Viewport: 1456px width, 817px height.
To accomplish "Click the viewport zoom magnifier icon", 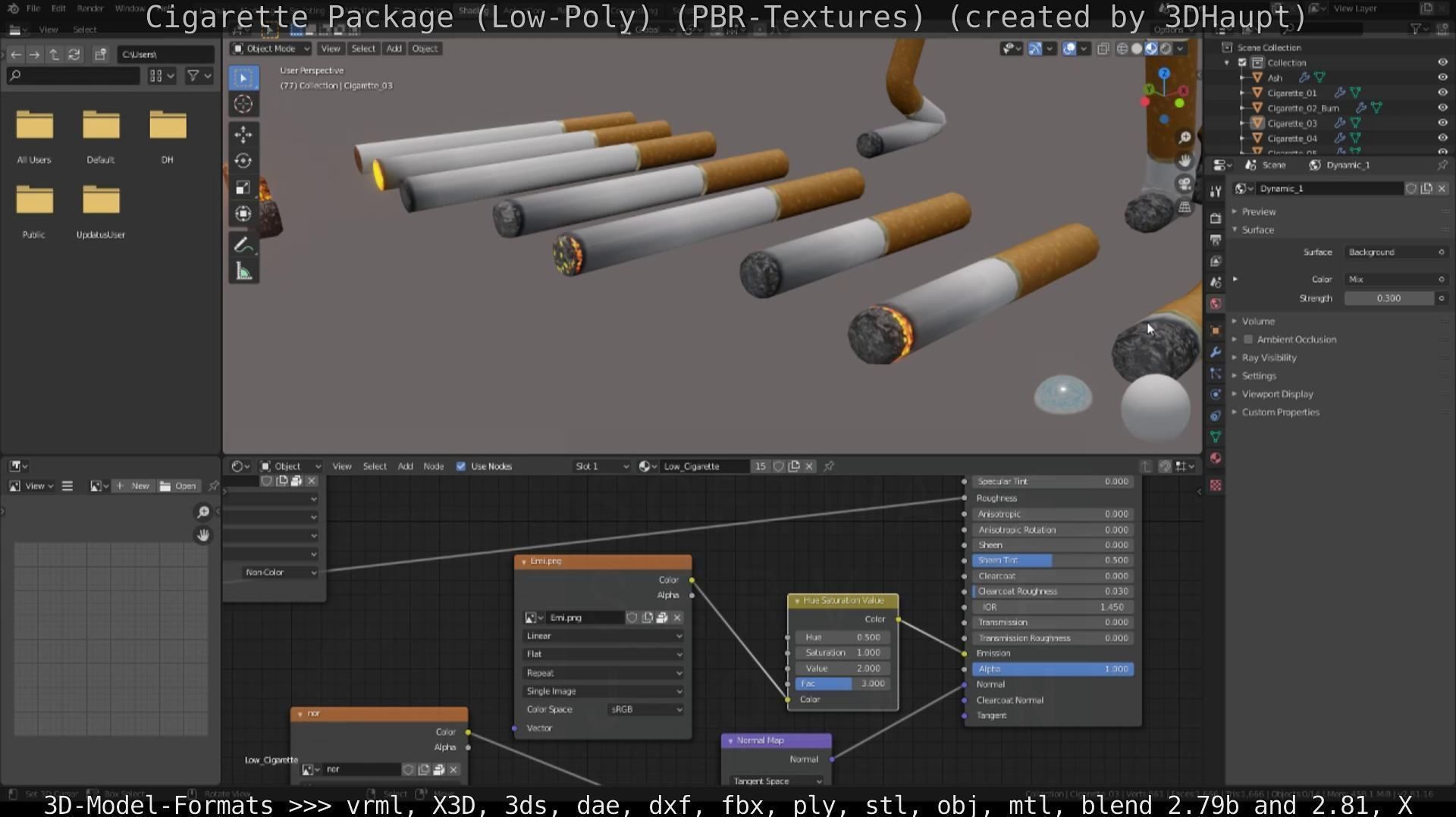I will (1185, 138).
